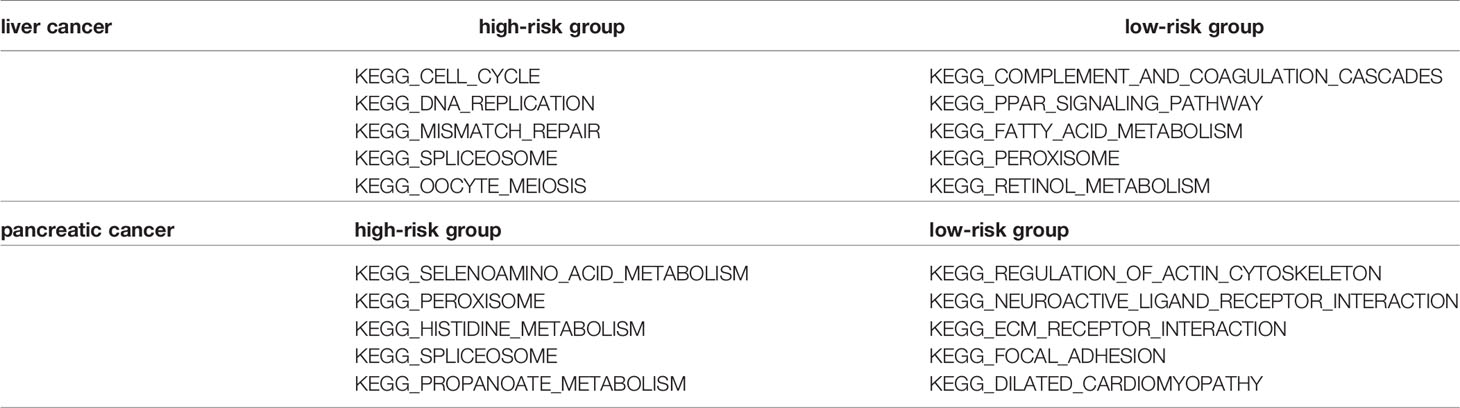Image resolution: width=1460 pixels, height=408 pixels.
Task: Click KEGG_OOCYTE_MEIOSIS text
Action: click(471, 186)
